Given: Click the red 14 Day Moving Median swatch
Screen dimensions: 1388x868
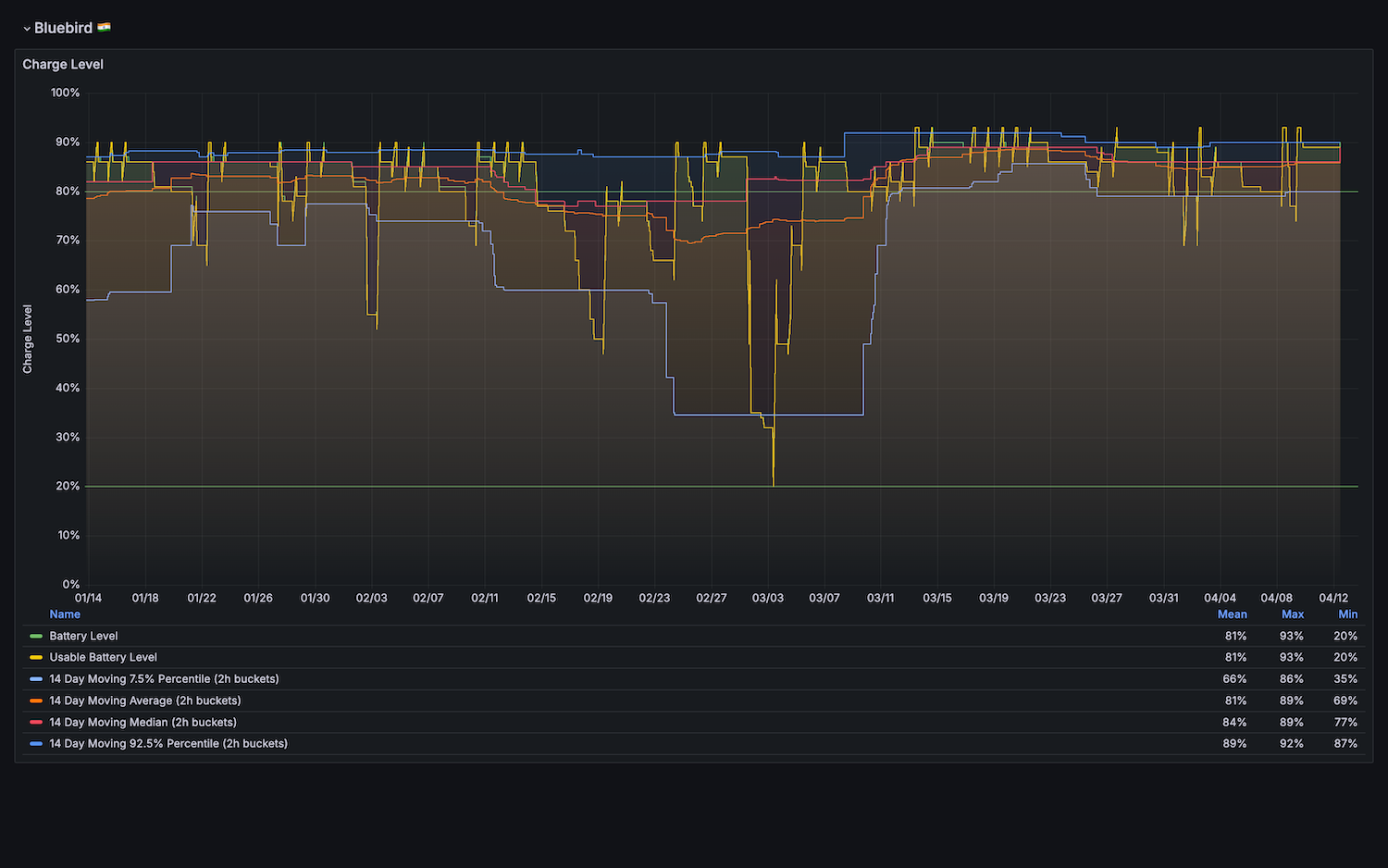Looking at the screenshot, I should tap(36, 723).
